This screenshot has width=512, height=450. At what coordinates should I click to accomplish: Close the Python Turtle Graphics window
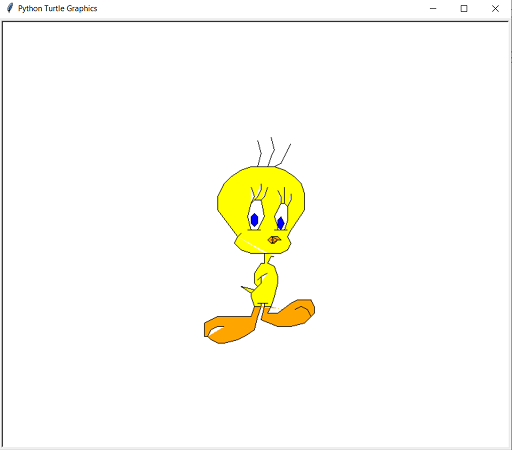[495, 8]
